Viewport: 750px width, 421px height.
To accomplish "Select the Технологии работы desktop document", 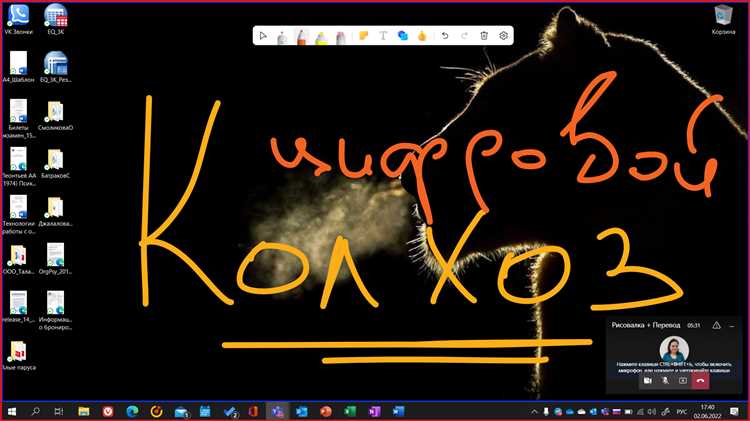I will [x=19, y=214].
